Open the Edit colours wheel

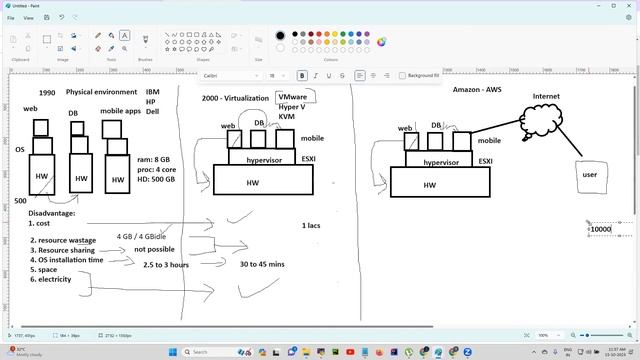381,42
